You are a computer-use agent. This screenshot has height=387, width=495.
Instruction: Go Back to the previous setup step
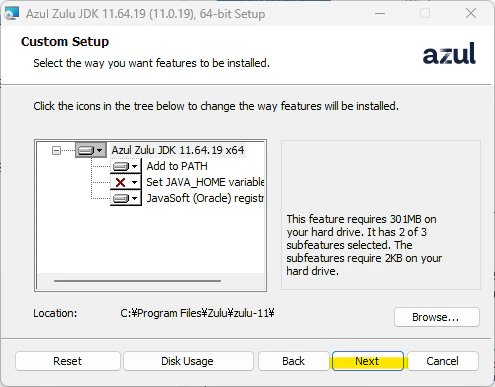click(x=293, y=361)
